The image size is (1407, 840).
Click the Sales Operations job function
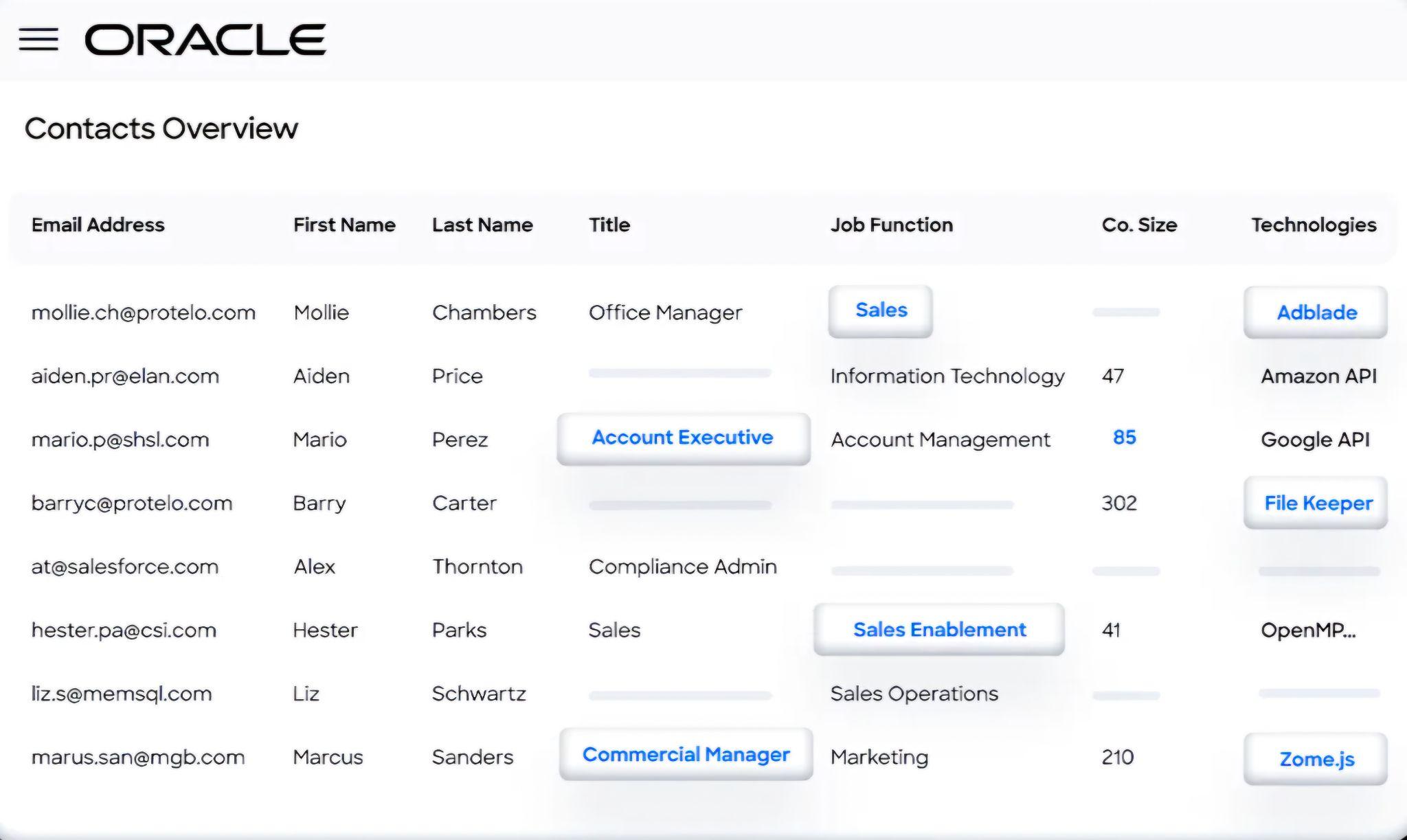click(914, 694)
